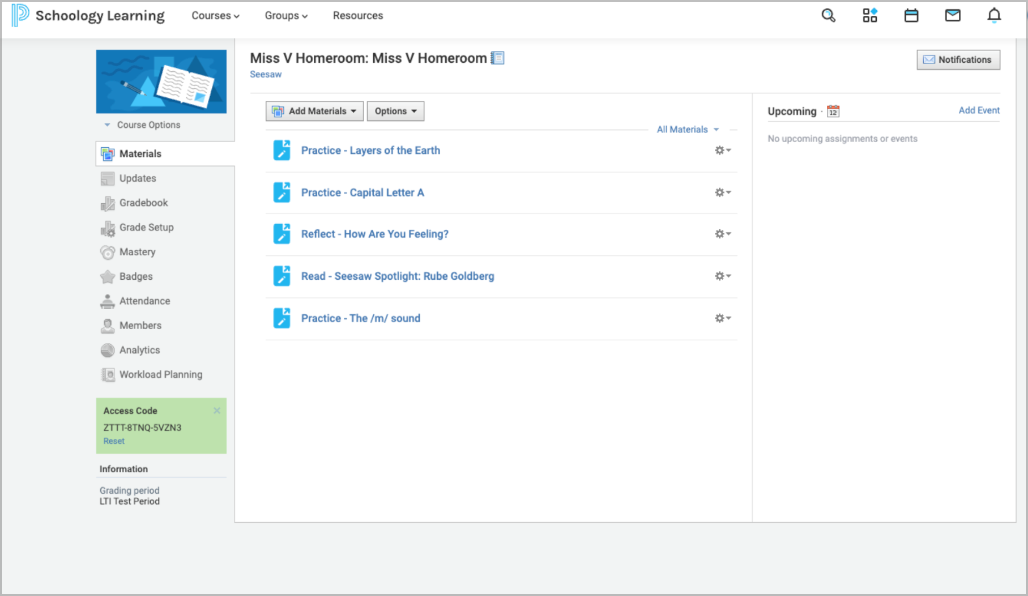Viewport: 1028px width, 596px height.
Task: Open the search magnifier icon
Action: point(828,15)
